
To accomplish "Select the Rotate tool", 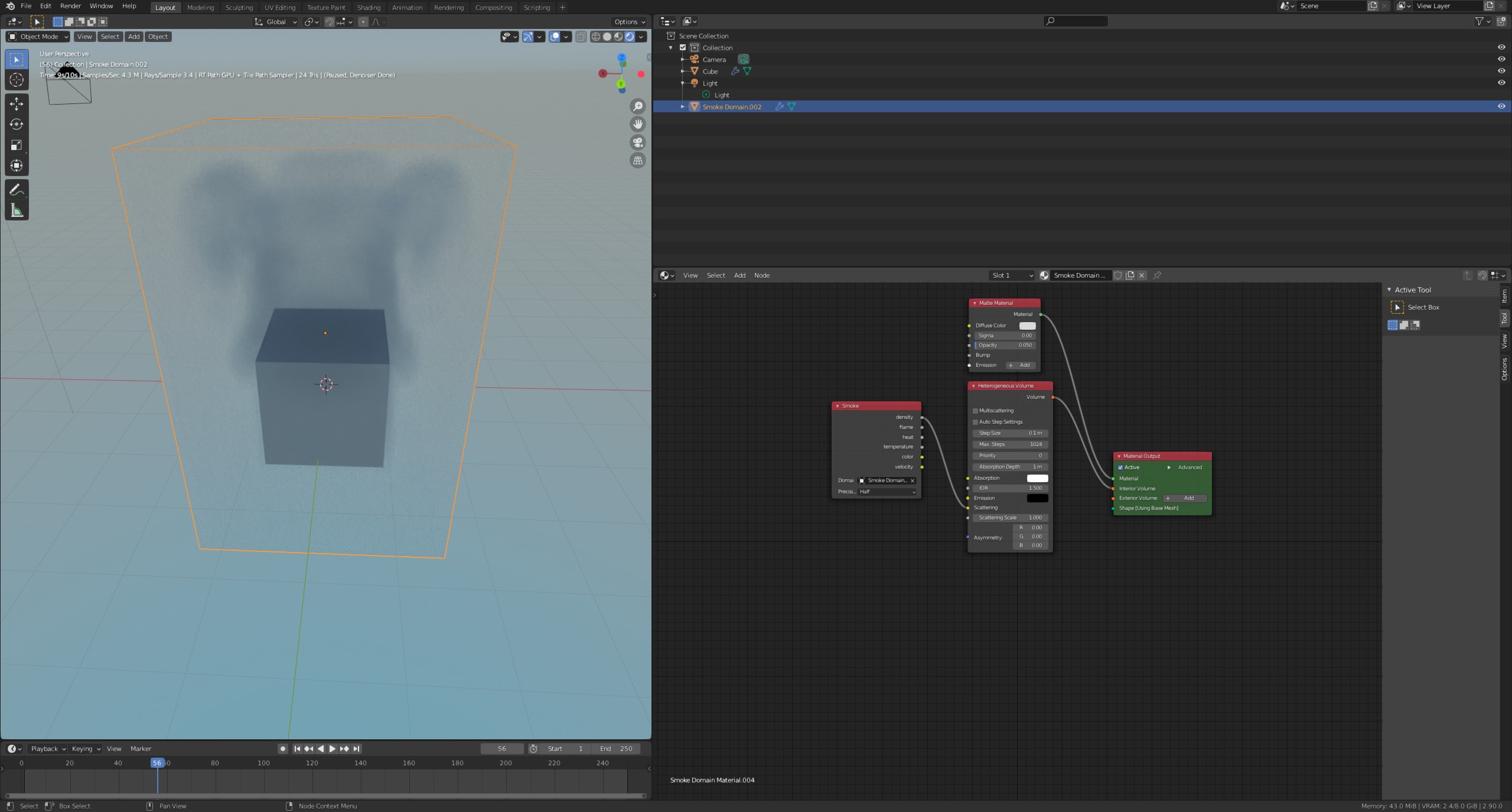I will coord(16,124).
